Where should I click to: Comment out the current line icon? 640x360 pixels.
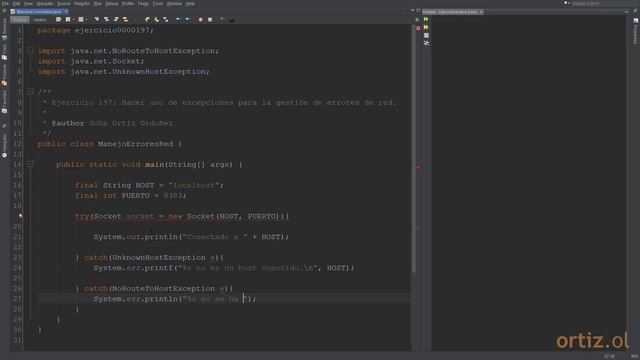pyautogui.click(x=222, y=19)
